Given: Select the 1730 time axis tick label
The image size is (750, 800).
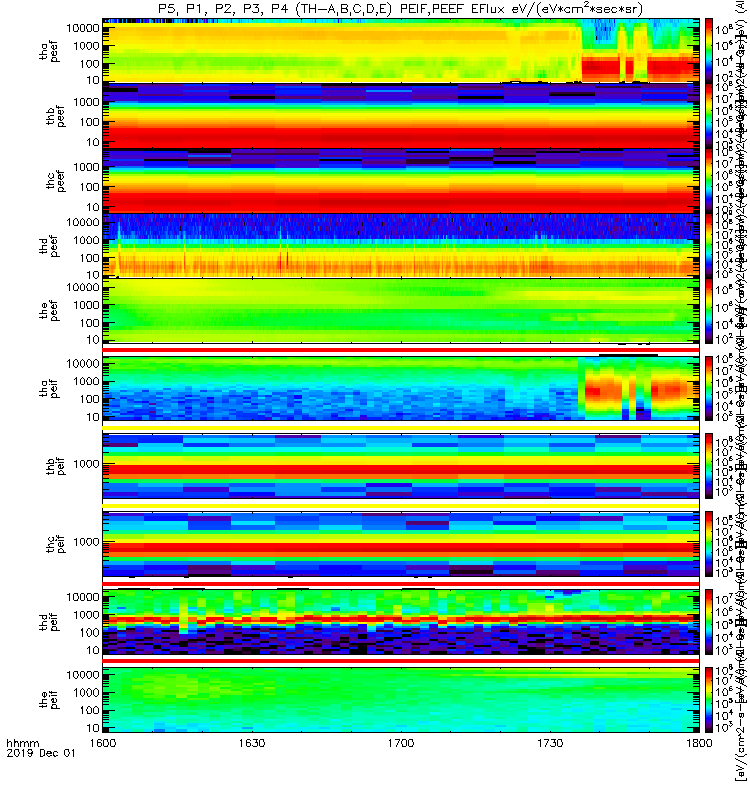Looking at the screenshot, I should click(x=550, y=743).
